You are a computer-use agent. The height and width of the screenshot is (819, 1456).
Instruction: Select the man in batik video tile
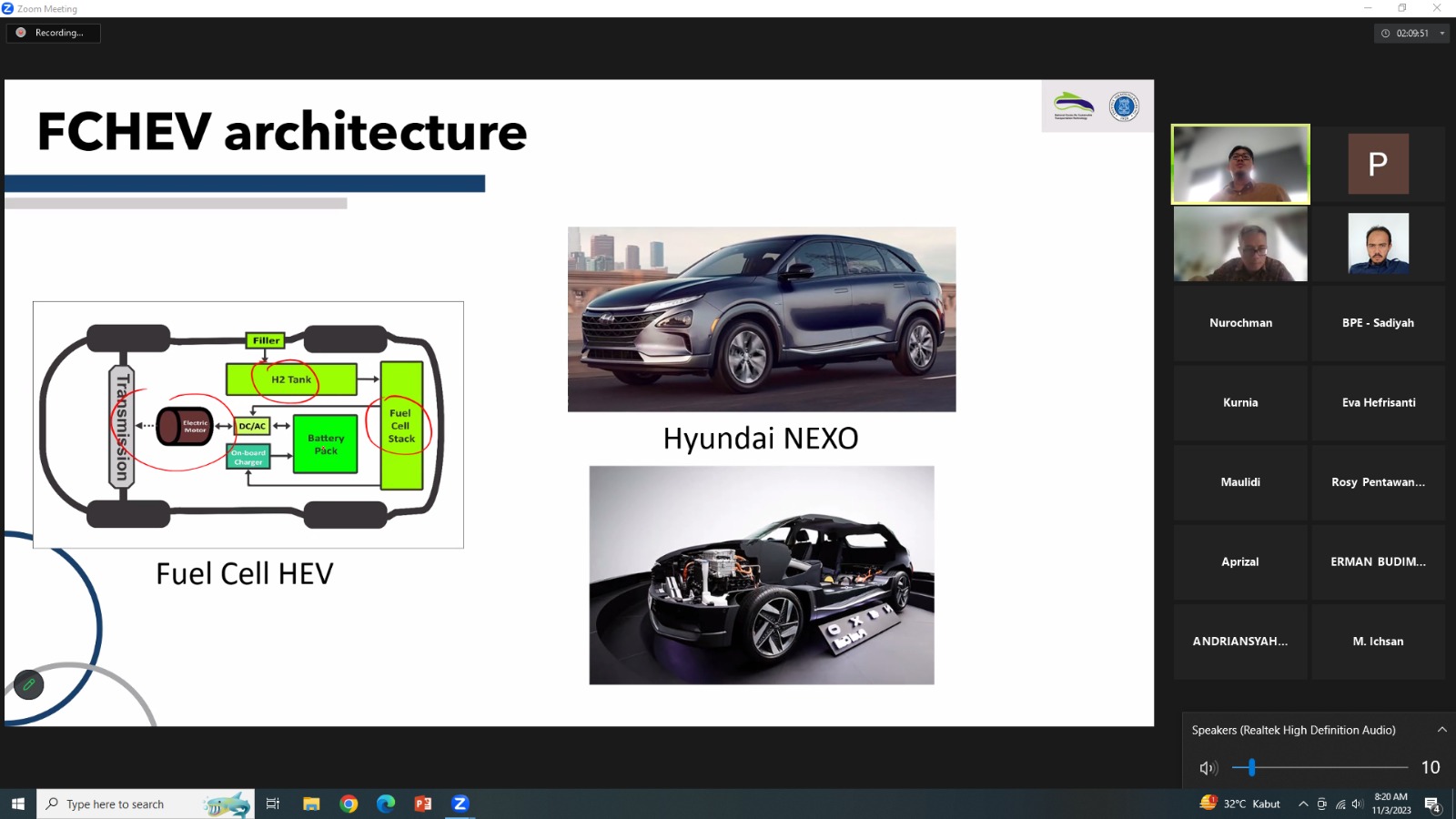point(1240,243)
